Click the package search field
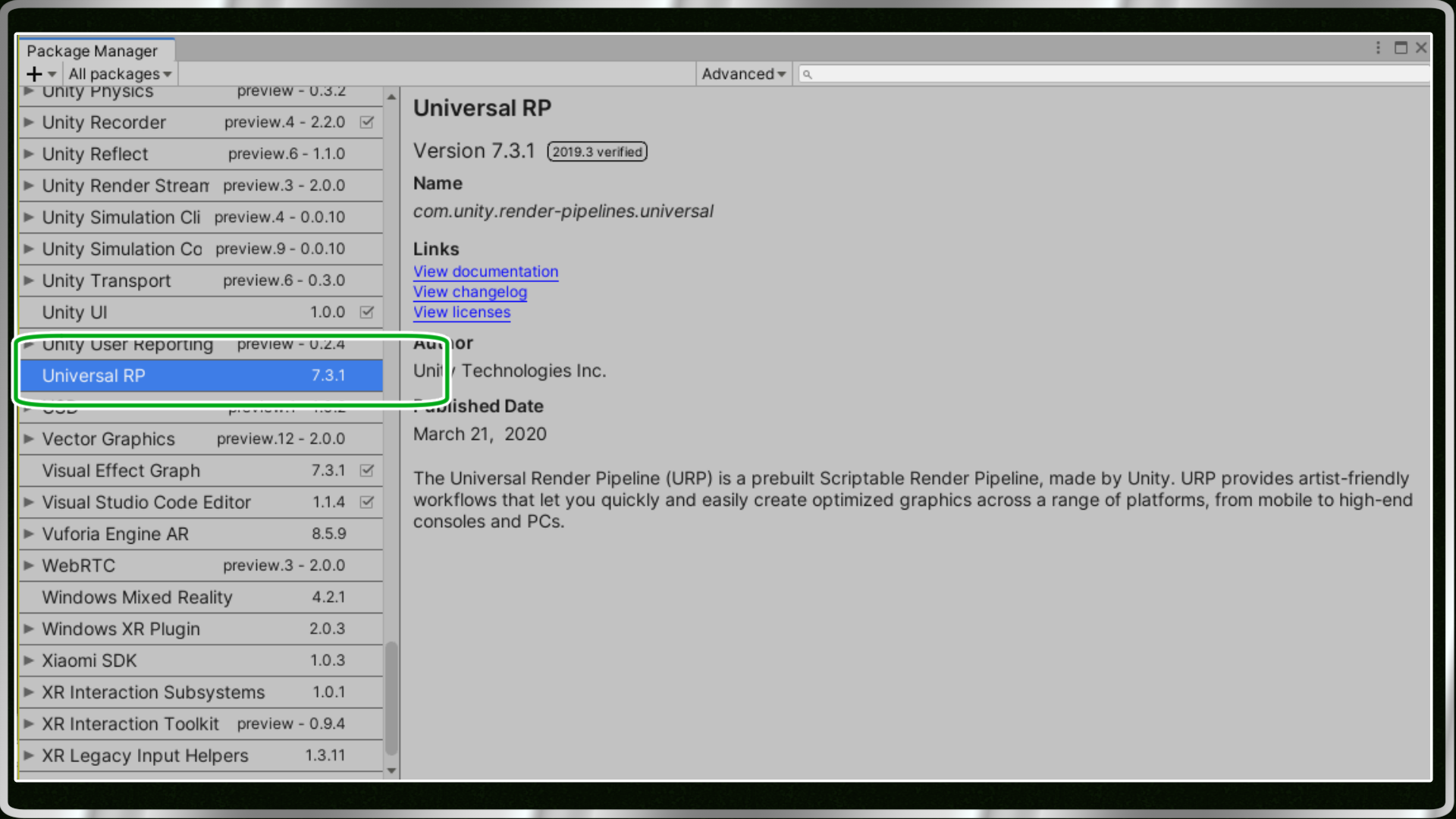This screenshot has width=1456, height=819. point(1113,74)
